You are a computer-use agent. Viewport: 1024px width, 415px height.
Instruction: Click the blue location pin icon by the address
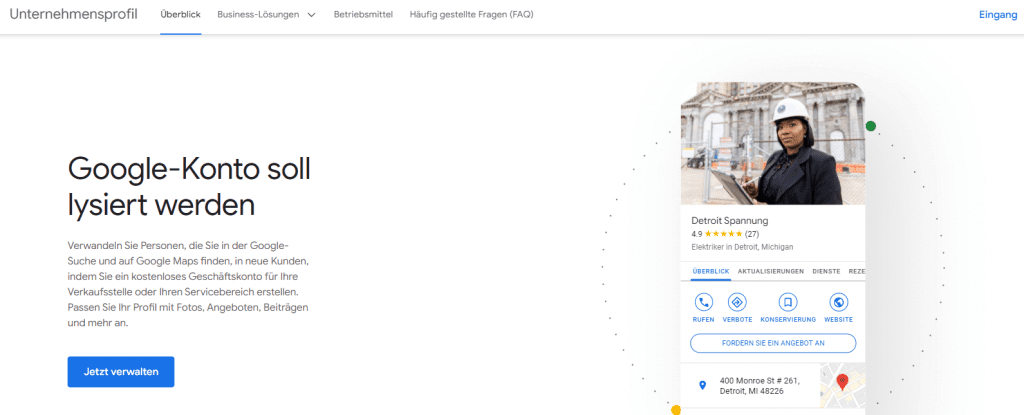click(702, 386)
